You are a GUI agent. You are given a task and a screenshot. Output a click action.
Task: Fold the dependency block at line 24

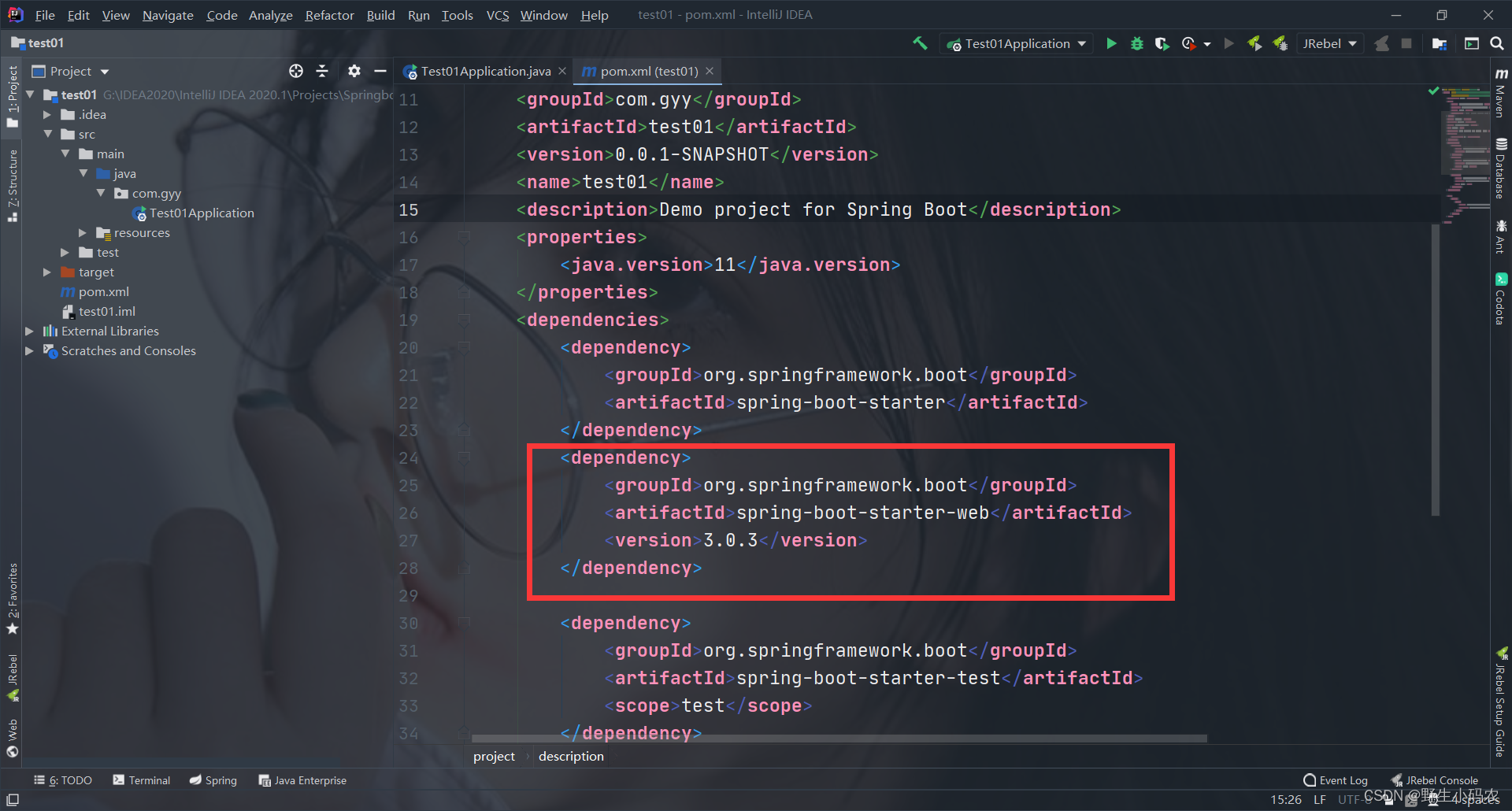coord(464,457)
